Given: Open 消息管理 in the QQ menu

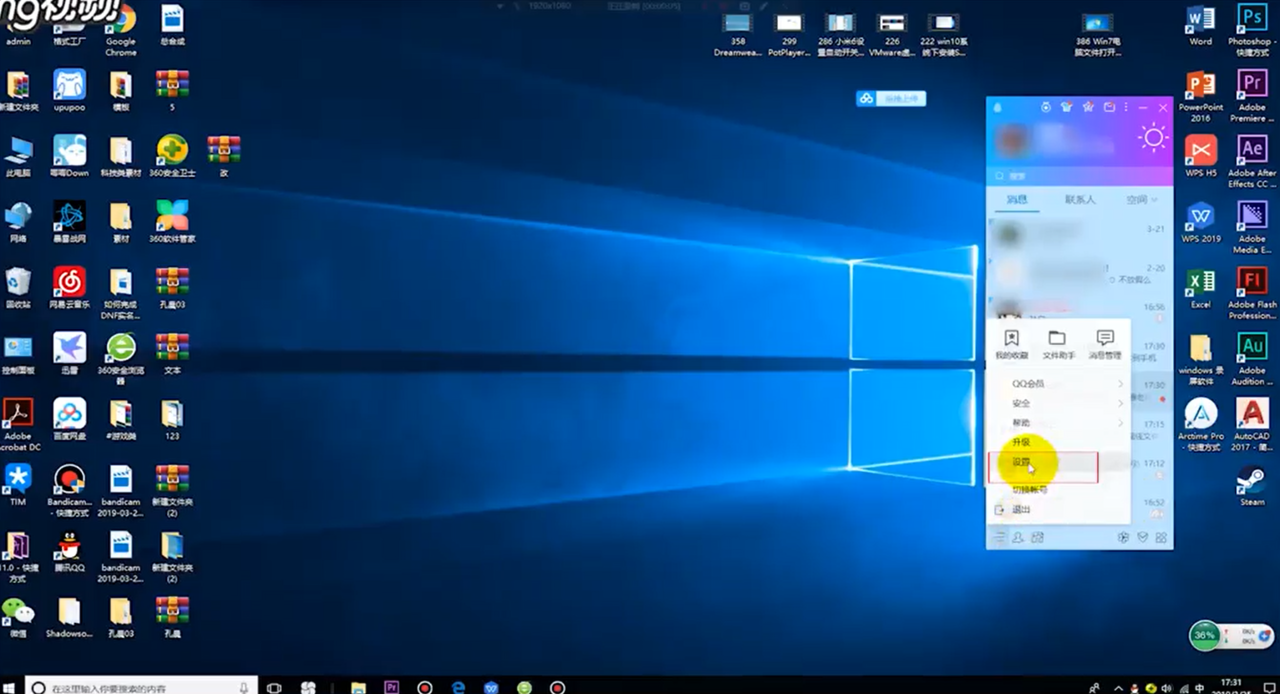Looking at the screenshot, I should pyautogui.click(x=1105, y=345).
